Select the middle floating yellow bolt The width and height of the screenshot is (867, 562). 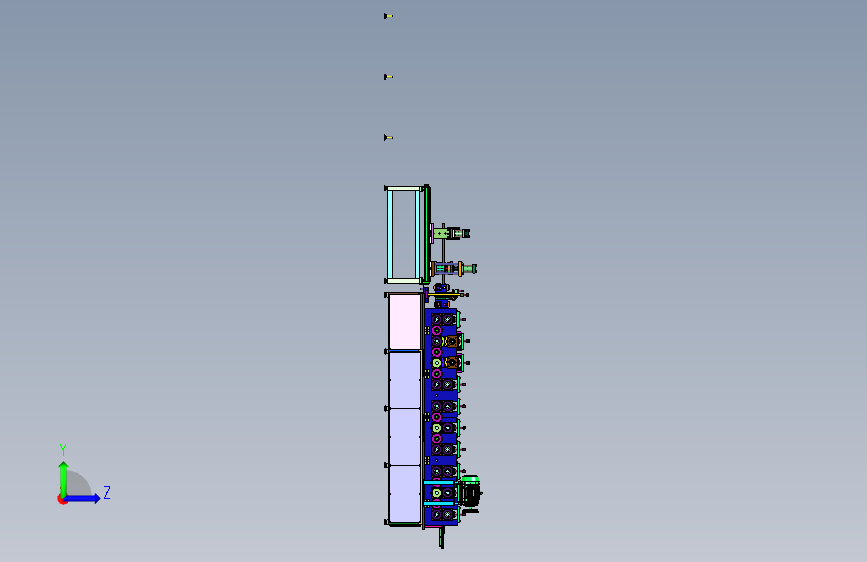click(388, 77)
